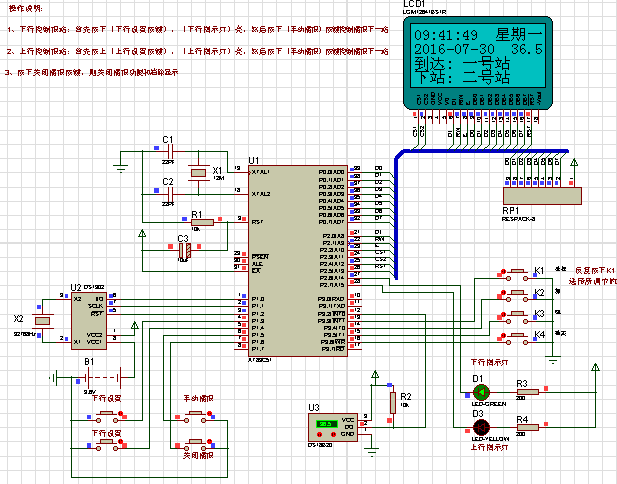Viewport: 617px width, 484px height.
Task: Click the SCLK pin label on U2
Action: [x=96, y=306]
